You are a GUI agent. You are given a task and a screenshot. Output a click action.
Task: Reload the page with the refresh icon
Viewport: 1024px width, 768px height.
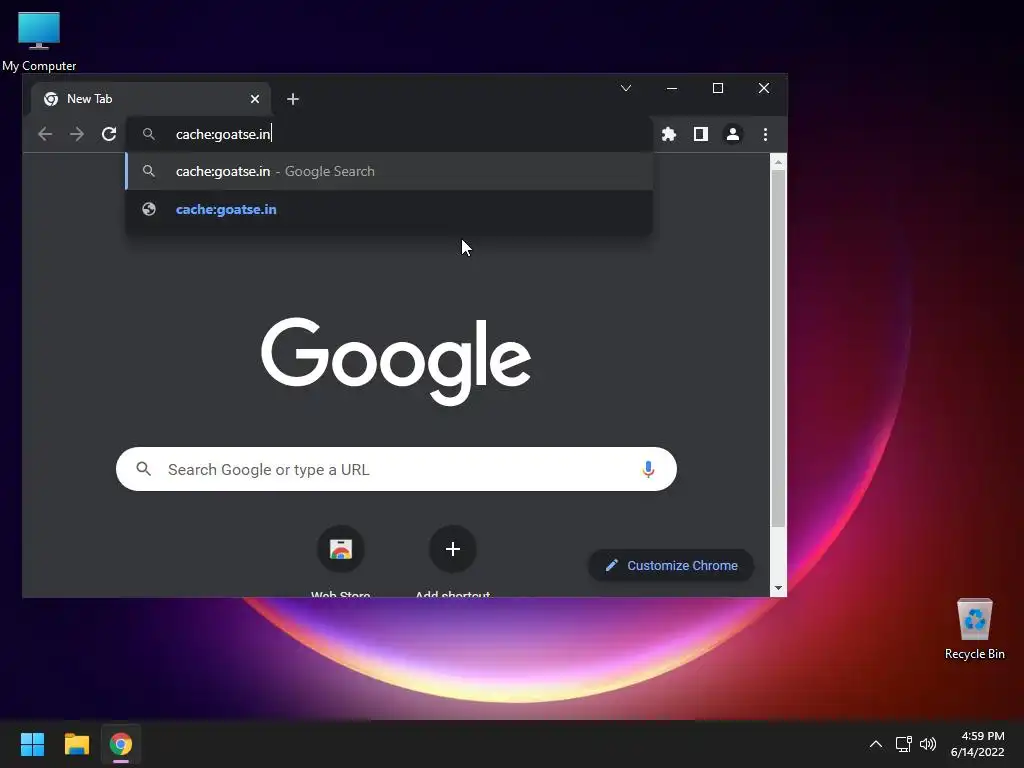109,134
